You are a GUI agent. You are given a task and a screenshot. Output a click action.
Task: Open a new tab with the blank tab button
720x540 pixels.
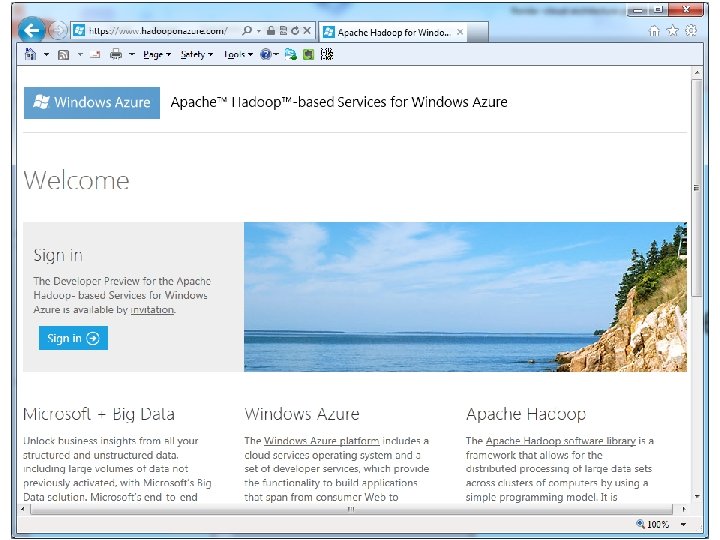(x=477, y=33)
